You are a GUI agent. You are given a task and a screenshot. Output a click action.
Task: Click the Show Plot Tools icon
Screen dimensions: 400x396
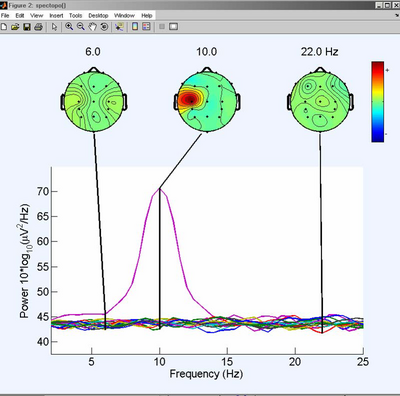[x=174, y=27]
